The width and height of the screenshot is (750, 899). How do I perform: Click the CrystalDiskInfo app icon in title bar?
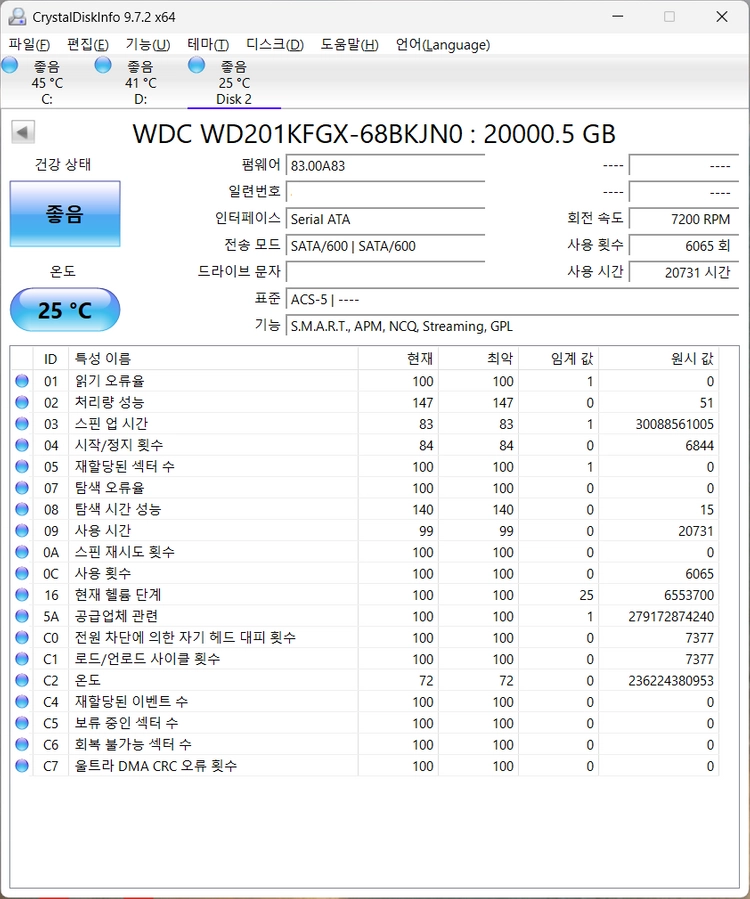pos(17,17)
